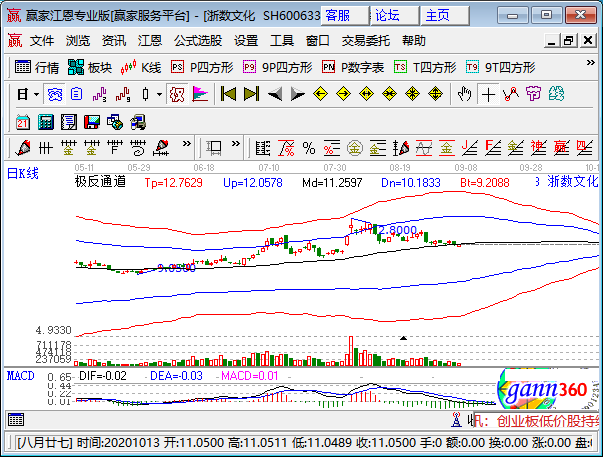Select the hand pan tool

tap(464, 94)
